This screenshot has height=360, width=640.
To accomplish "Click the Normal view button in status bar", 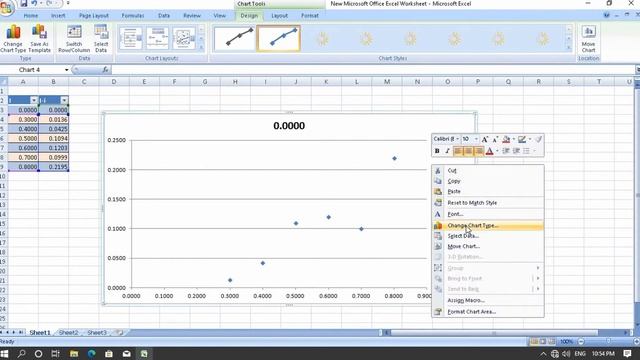I will (534, 341).
